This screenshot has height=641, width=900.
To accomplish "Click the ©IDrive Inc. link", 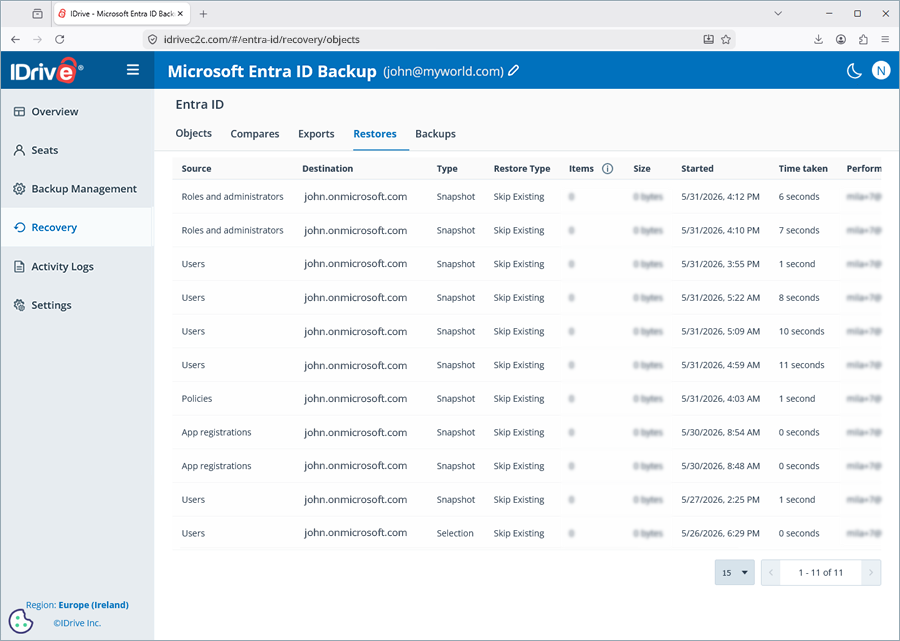I will coord(77,623).
